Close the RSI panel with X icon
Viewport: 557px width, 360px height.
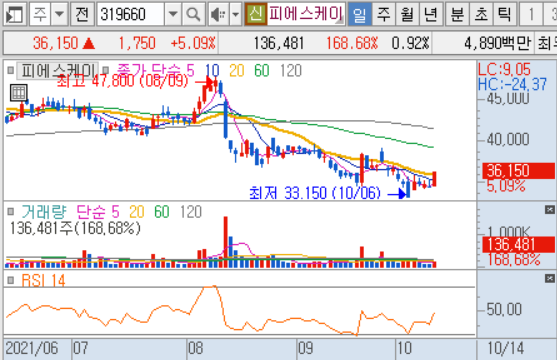(549, 278)
